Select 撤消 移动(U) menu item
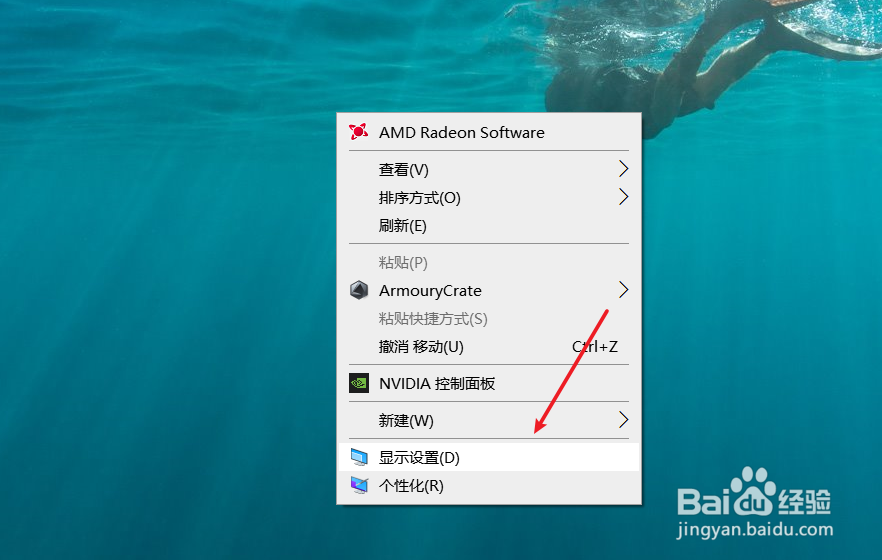This screenshot has width=882, height=560. point(488,347)
